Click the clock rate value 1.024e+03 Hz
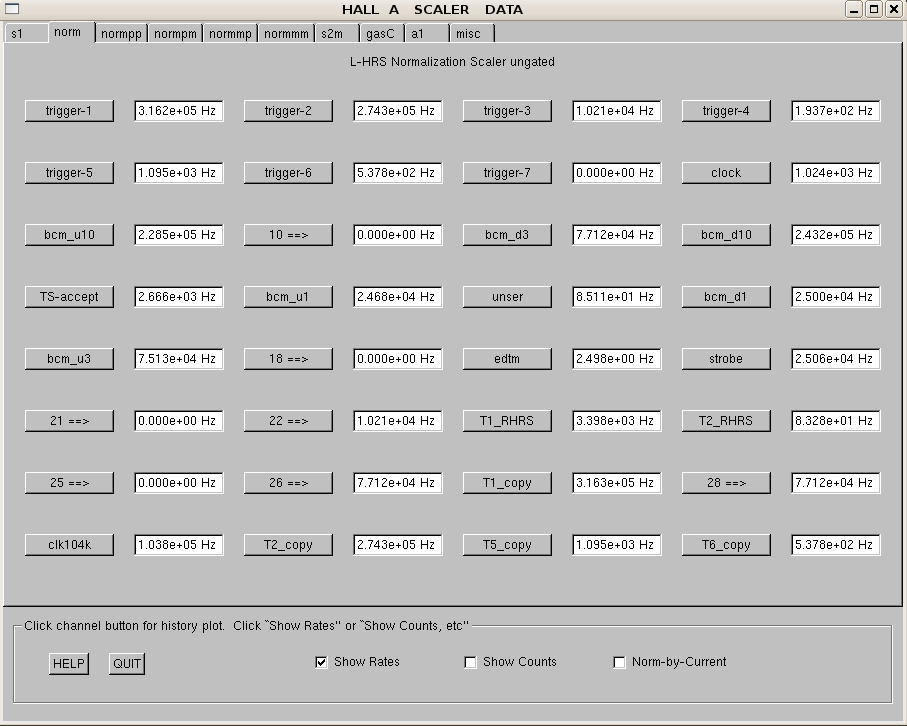Viewport: 907px width, 726px height. point(836,172)
